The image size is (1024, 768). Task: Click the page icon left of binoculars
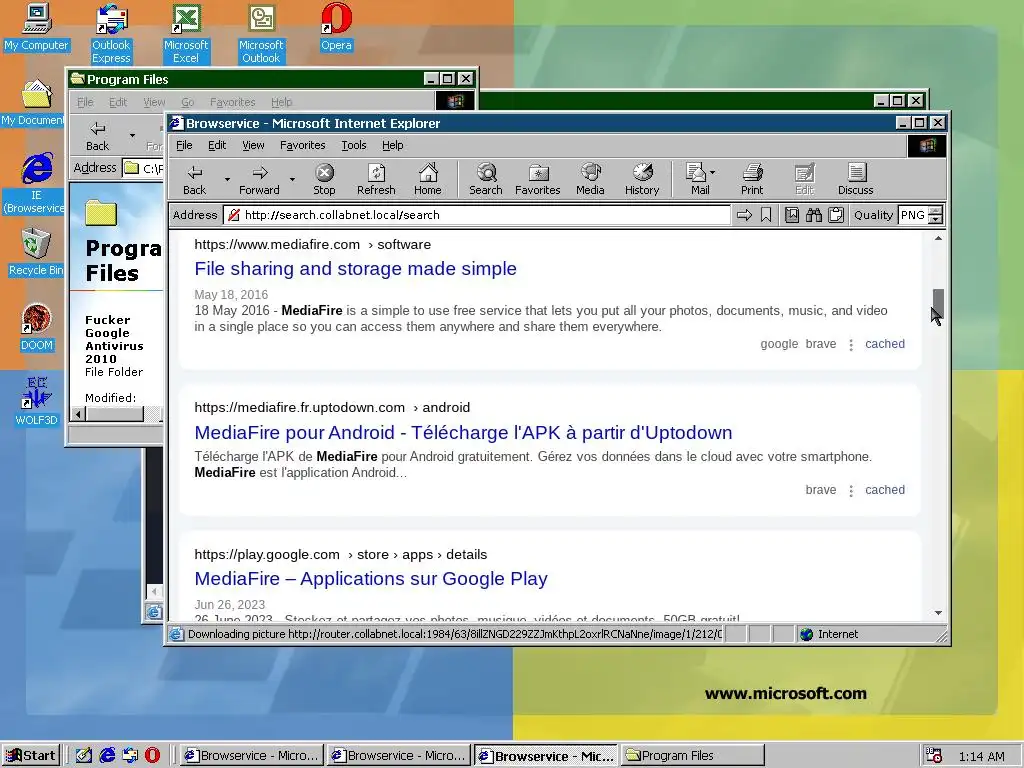pyautogui.click(x=792, y=215)
